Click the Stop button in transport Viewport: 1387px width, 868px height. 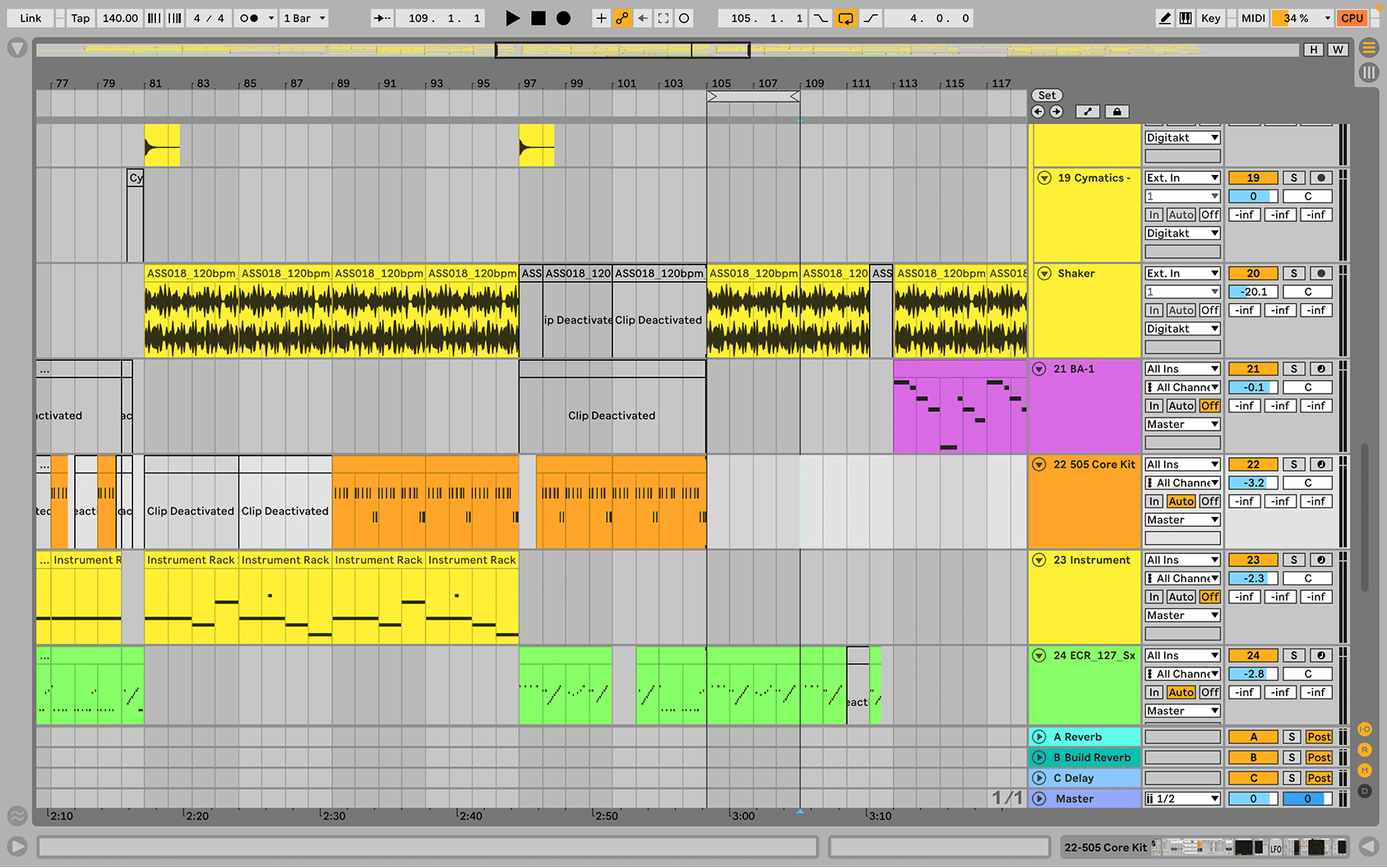[x=539, y=18]
